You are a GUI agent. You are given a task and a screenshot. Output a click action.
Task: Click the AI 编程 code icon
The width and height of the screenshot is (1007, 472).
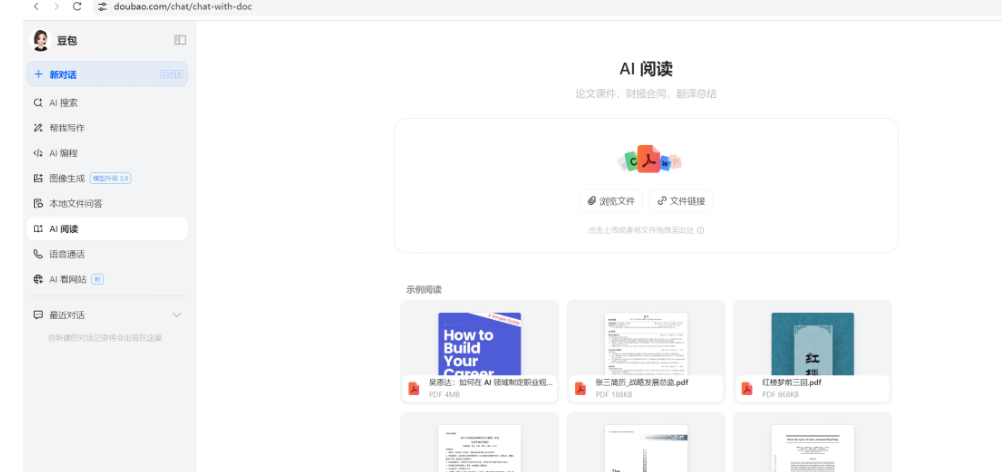[38, 153]
